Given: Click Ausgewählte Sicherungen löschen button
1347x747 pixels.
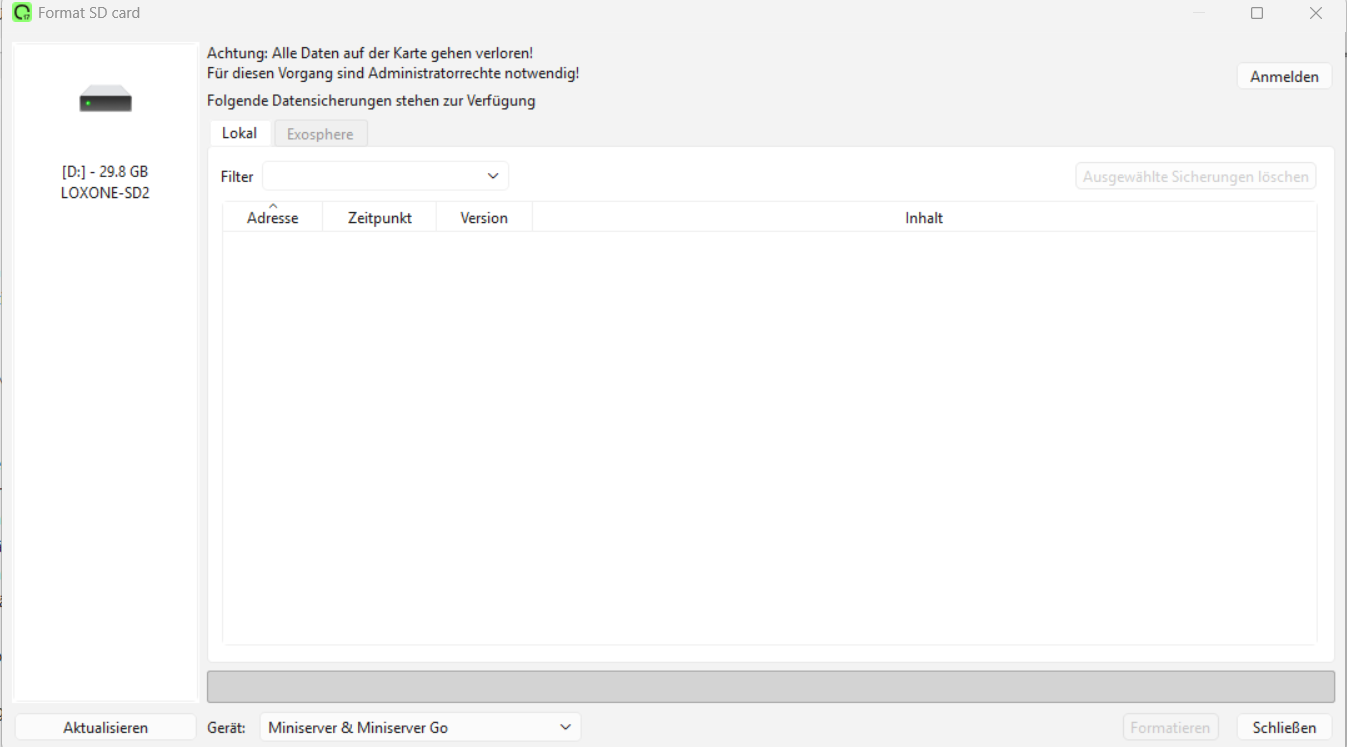Looking at the screenshot, I should [1196, 176].
